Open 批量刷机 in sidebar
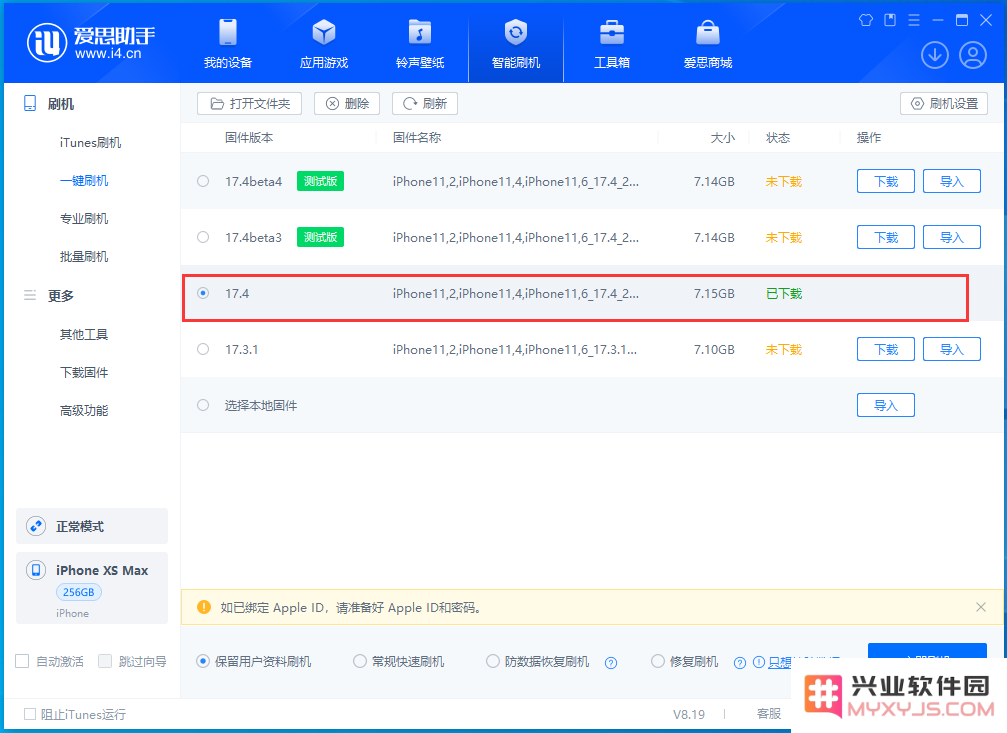This screenshot has width=1007, height=733. (84, 256)
